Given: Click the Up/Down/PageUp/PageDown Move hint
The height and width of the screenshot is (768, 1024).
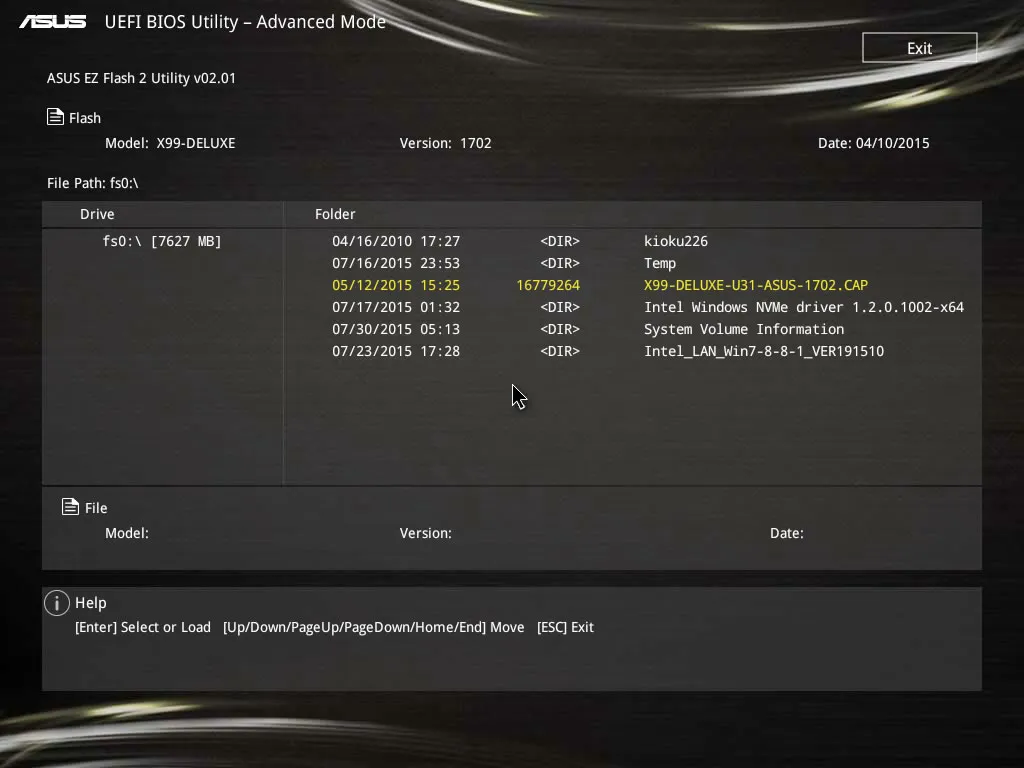Looking at the screenshot, I should click(x=374, y=627).
